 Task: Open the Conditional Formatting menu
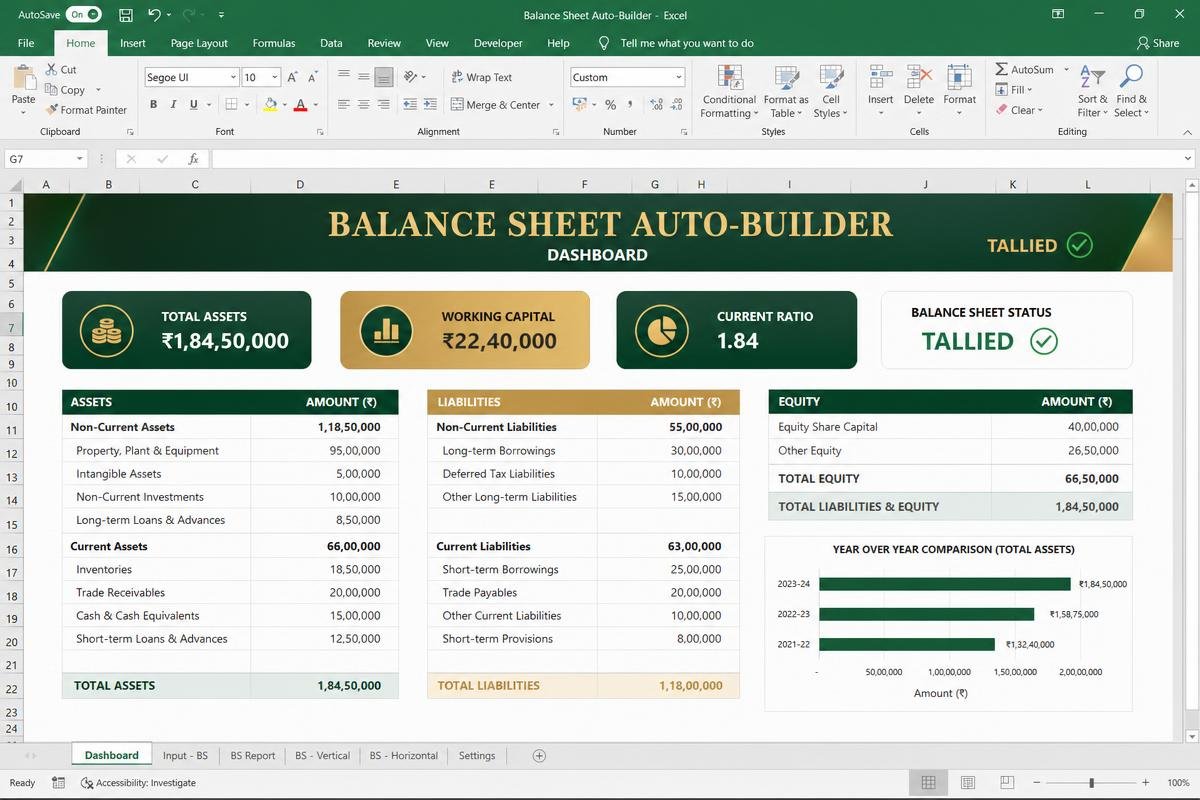(729, 92)
